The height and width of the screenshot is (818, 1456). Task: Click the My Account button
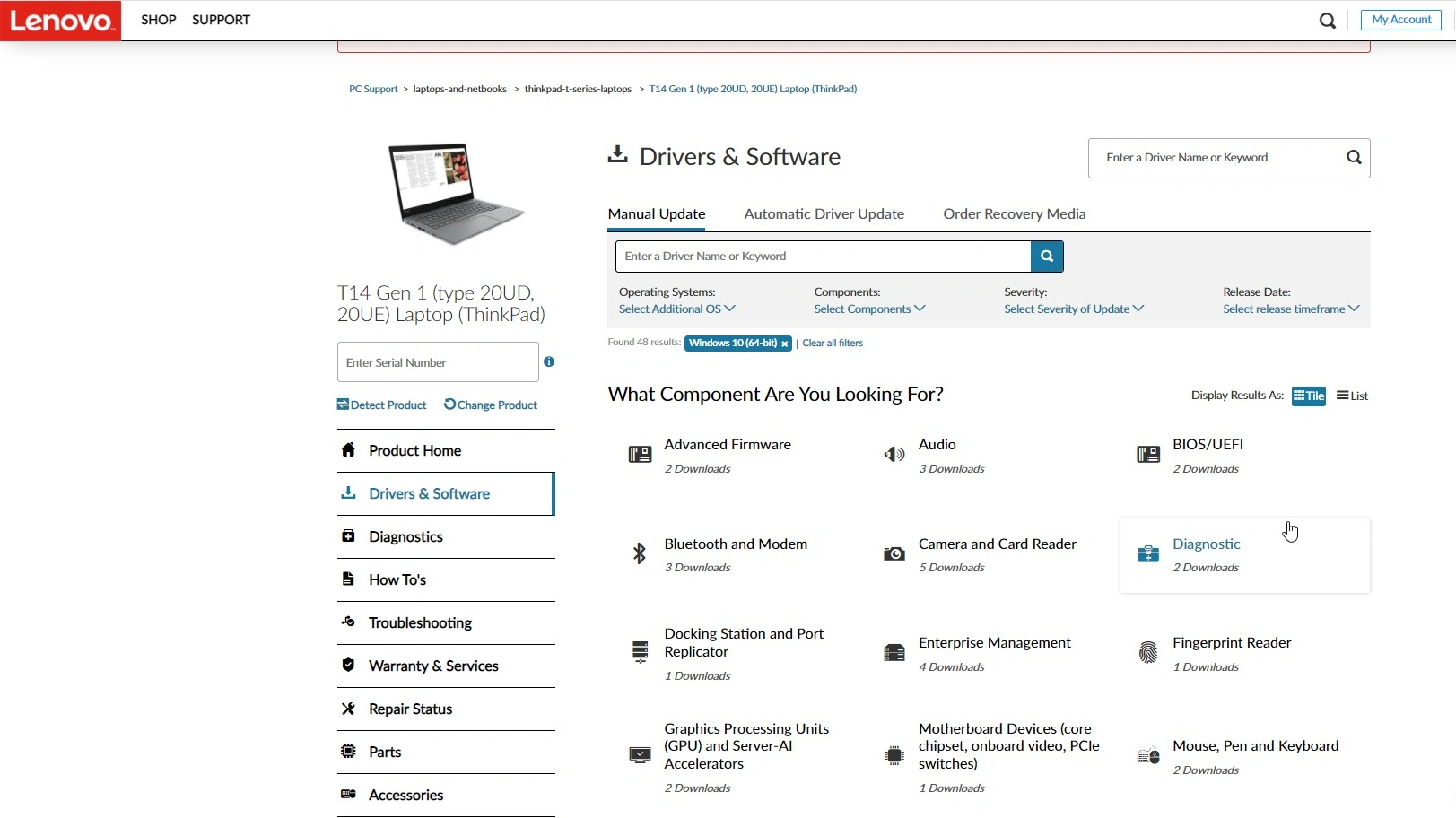[x=1401, y=20]
